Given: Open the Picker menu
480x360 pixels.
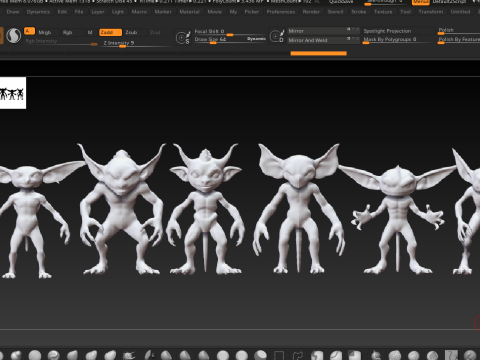Looking at the screenshot, I should (252, 12).
